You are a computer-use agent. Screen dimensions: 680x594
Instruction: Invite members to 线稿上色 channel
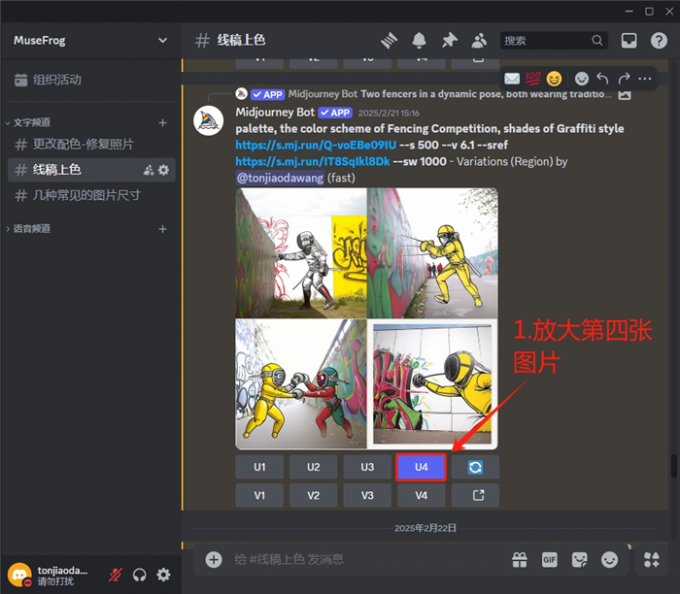(148, 170)
